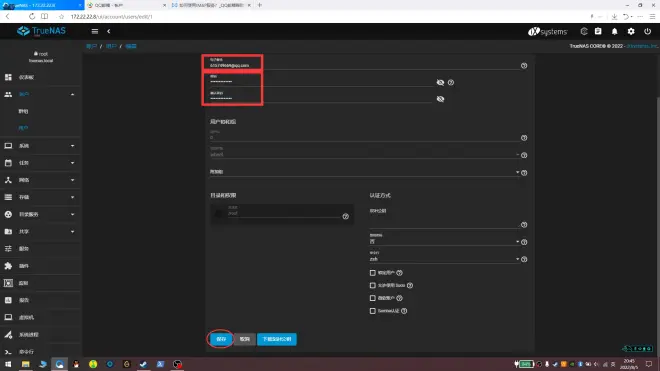
Task: Click the Download SSH public key button
Action: (277, 339)
